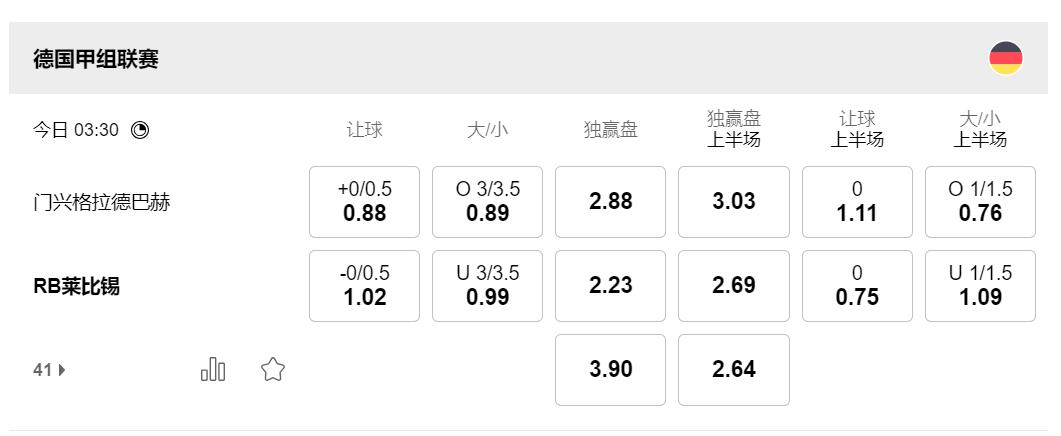The width and height of the screenshot is (1061, 436).
Task: Select first-half home win odds 3.03
Action: [x=733, y=202]
